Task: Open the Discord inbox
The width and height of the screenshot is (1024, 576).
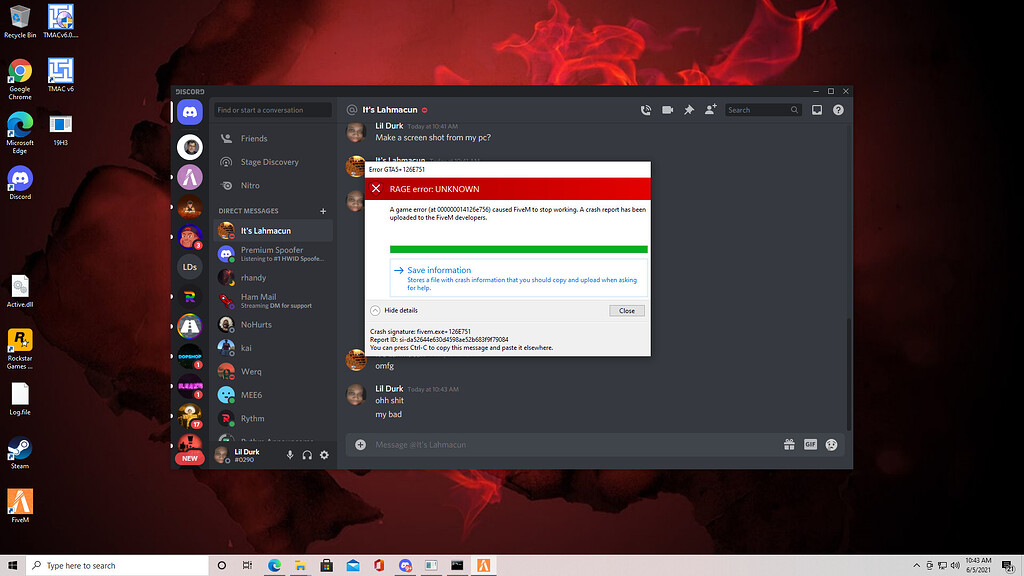Action: 817,110
